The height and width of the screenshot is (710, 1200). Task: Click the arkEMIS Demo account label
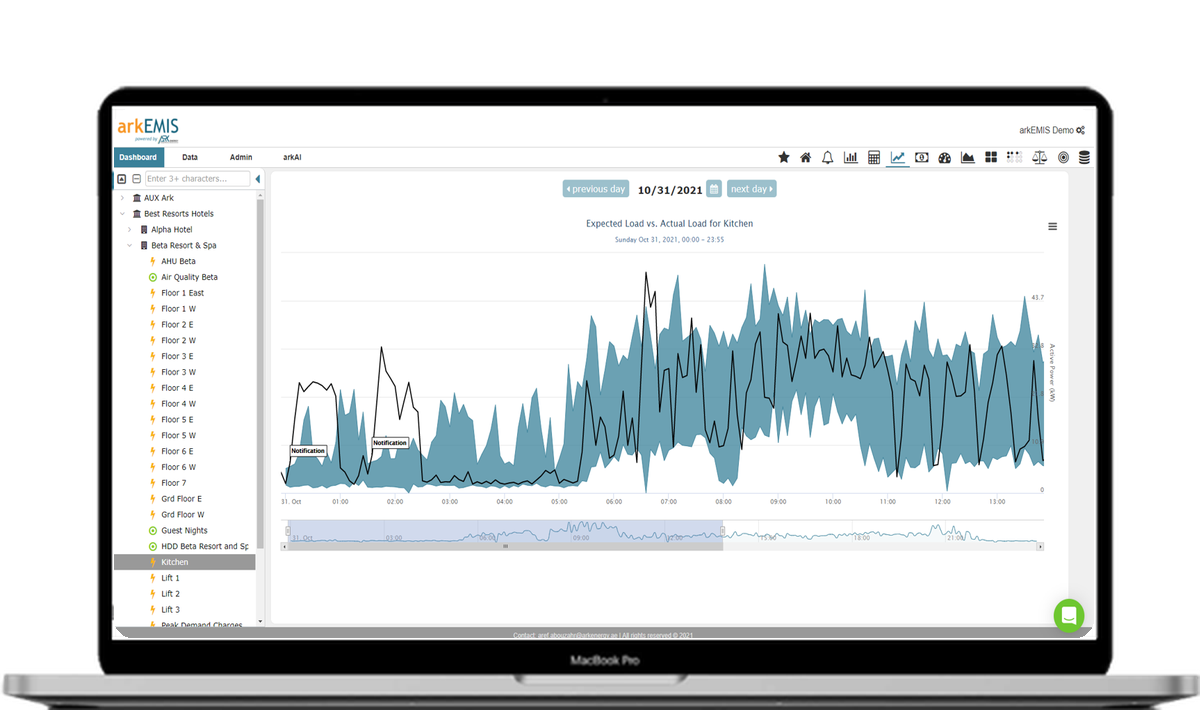tap(1046, 131)
